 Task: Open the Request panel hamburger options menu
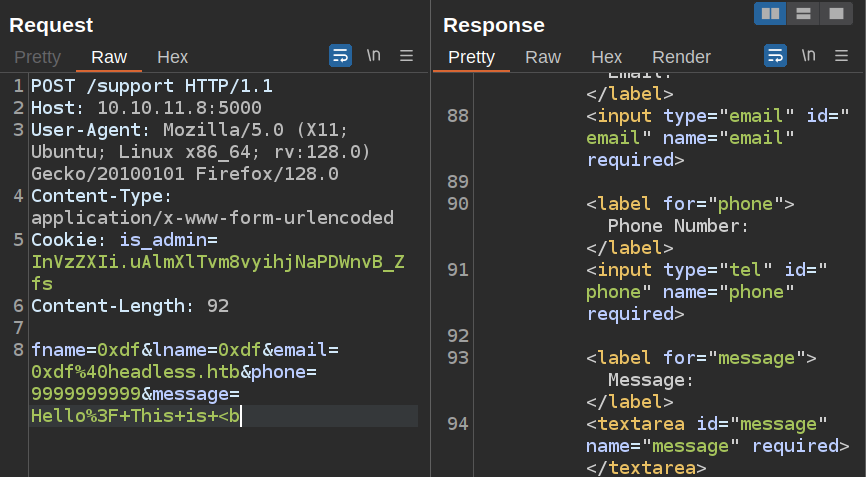[407, 56]
